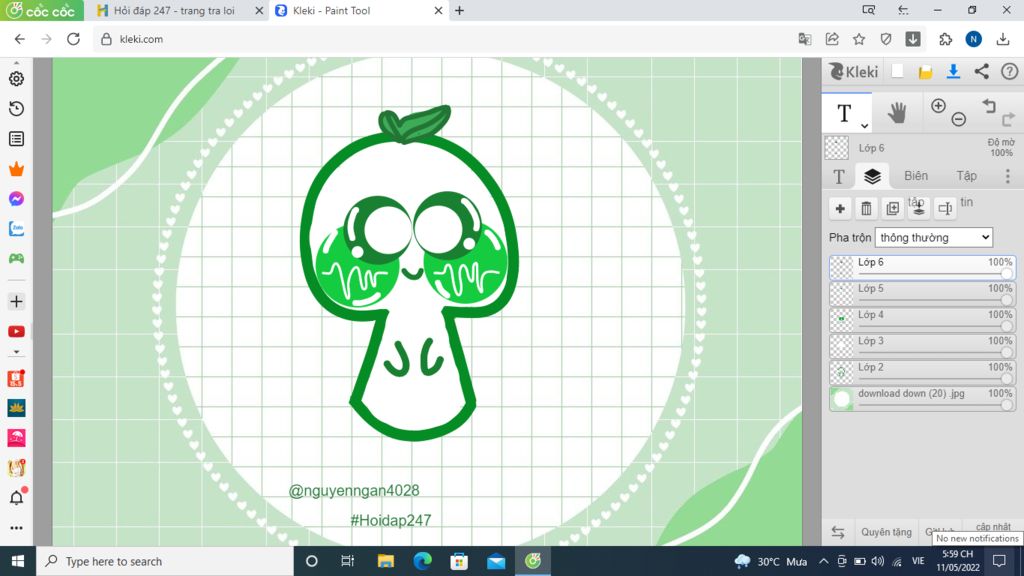The width and height of the screenshot is (1024, 576).
Task: Add a sidebar shortcut with plus icon
Action: 16,302
